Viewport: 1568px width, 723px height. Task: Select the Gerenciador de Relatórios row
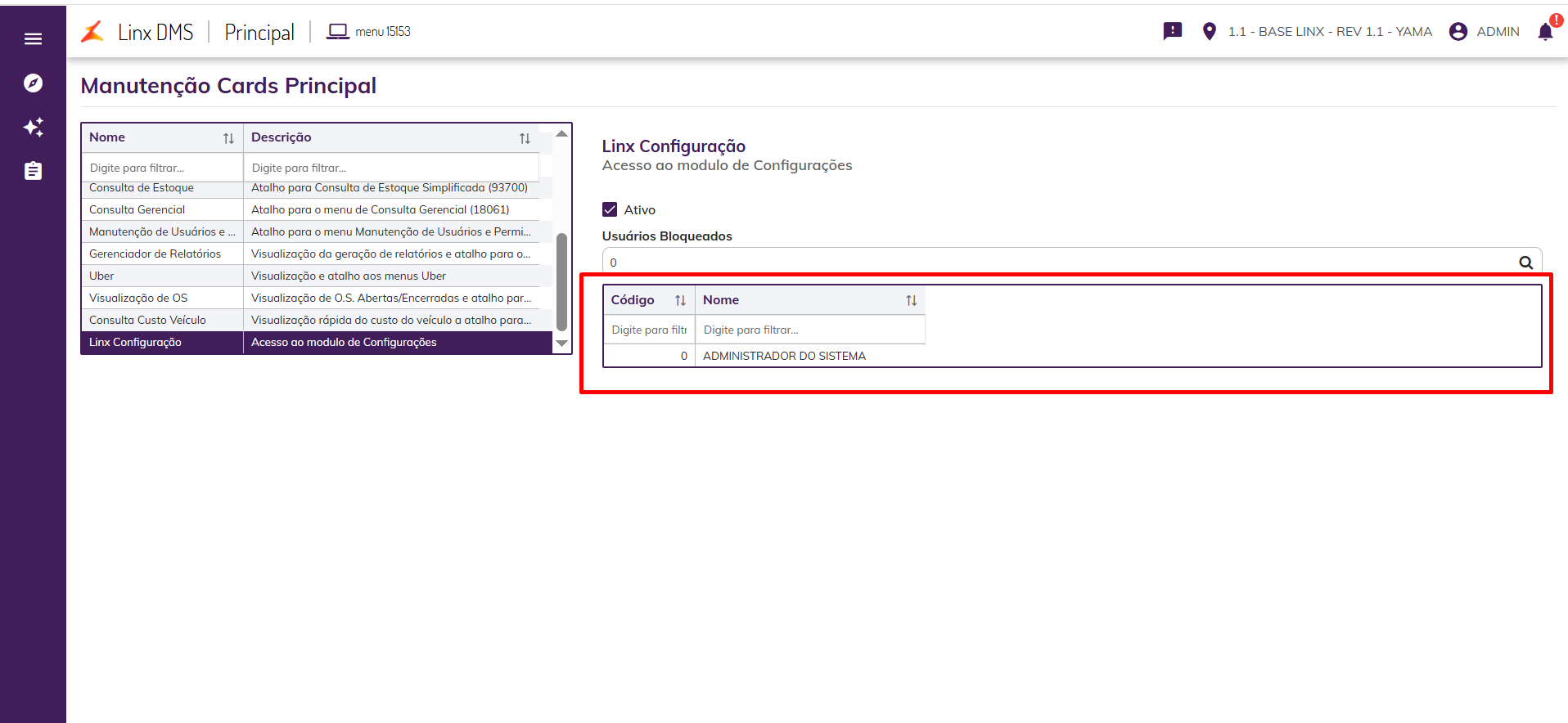tap(317, 254)
